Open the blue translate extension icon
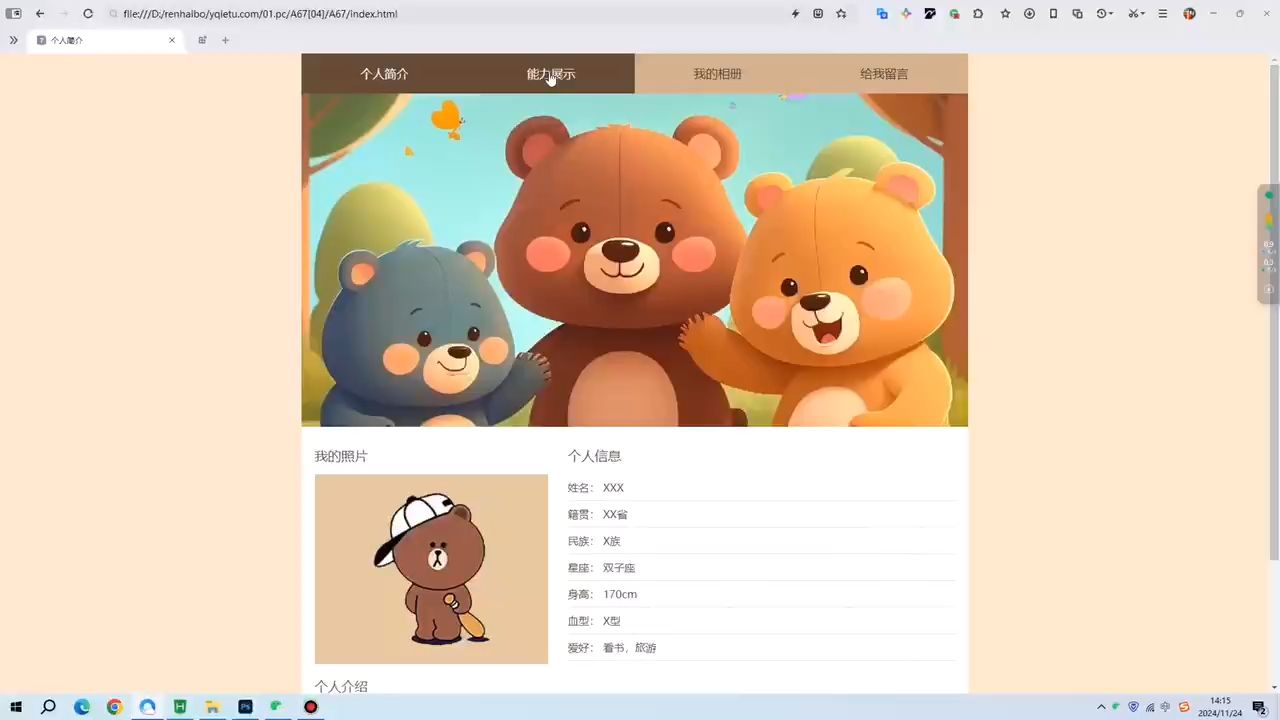This screenshot has height=720, width=1280. coord(882,14)
